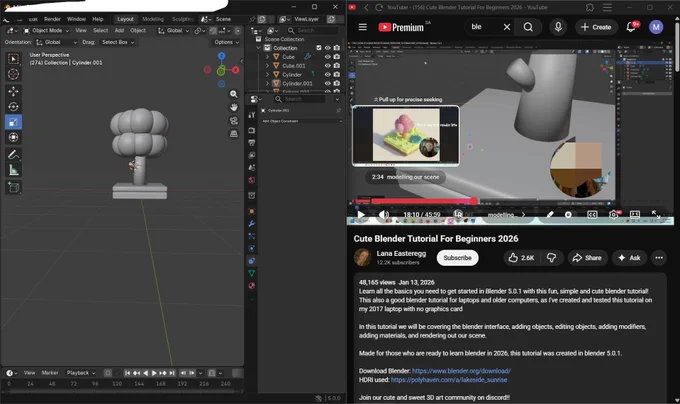Open the Global transform orientation dropdown in header

(173, 31)
